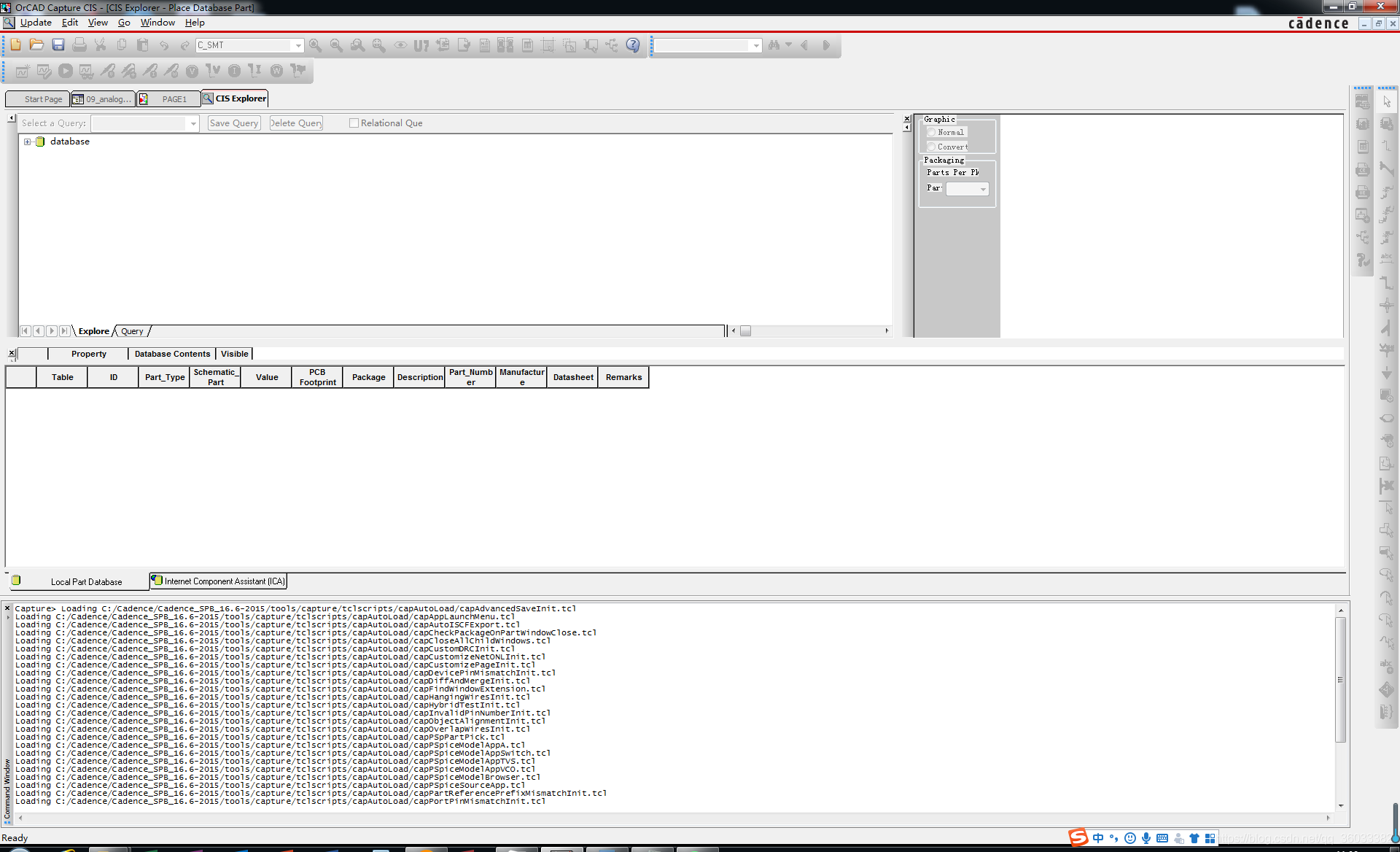This screenshot has height=852, width=1400.
Task: Click the Print icon in toolbar
Action: (79, 45)
